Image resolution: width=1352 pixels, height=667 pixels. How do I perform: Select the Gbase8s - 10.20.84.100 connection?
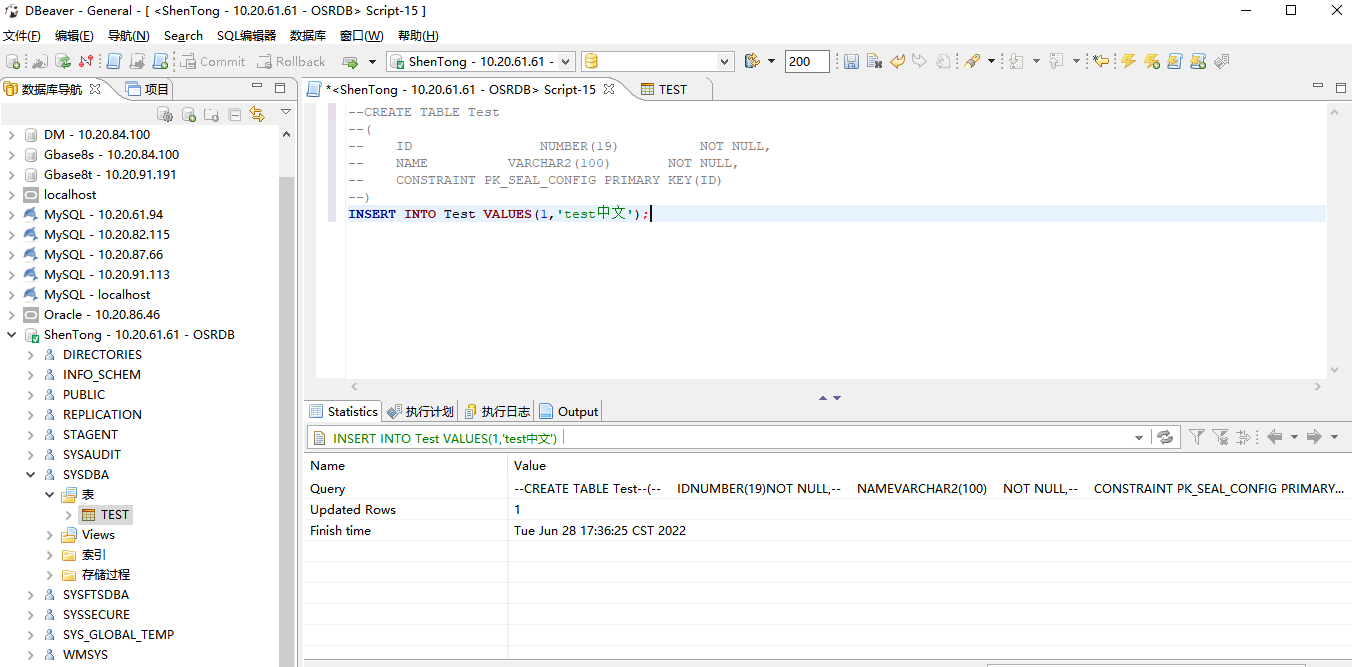coord(111,154)
